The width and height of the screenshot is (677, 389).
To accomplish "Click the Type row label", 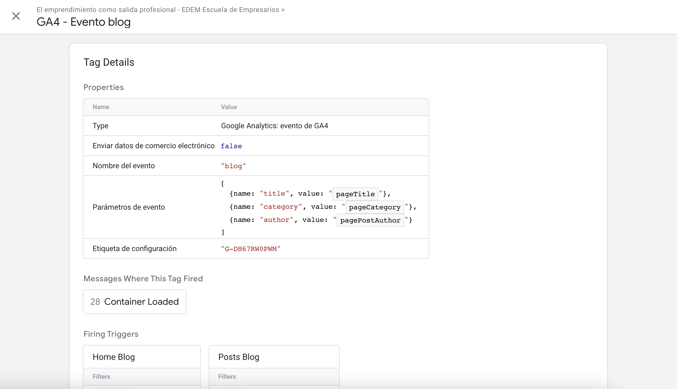I will pos(100,126).
